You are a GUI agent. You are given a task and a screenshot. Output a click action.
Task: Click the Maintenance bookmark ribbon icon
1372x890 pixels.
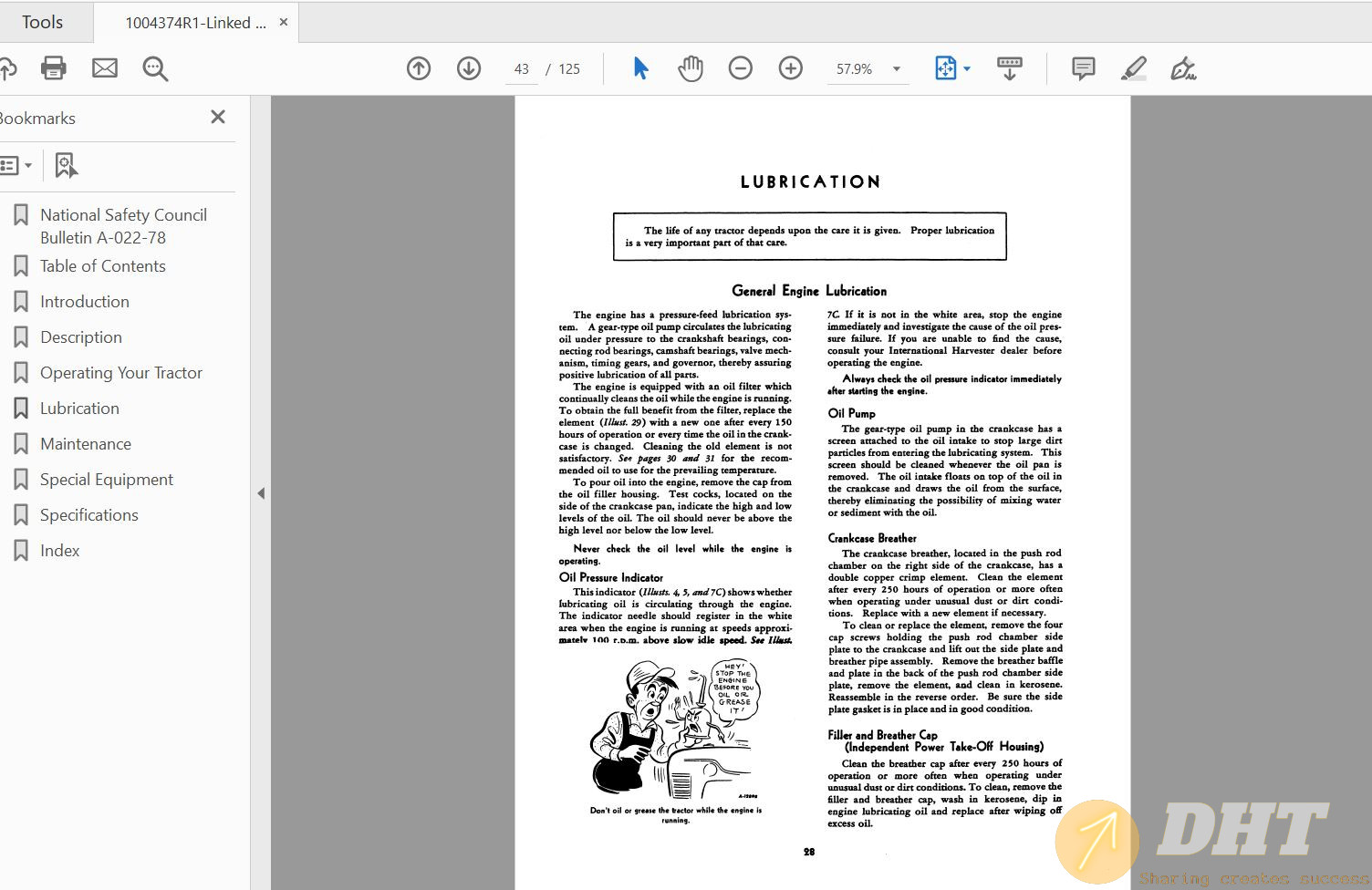tap(20, 444)
